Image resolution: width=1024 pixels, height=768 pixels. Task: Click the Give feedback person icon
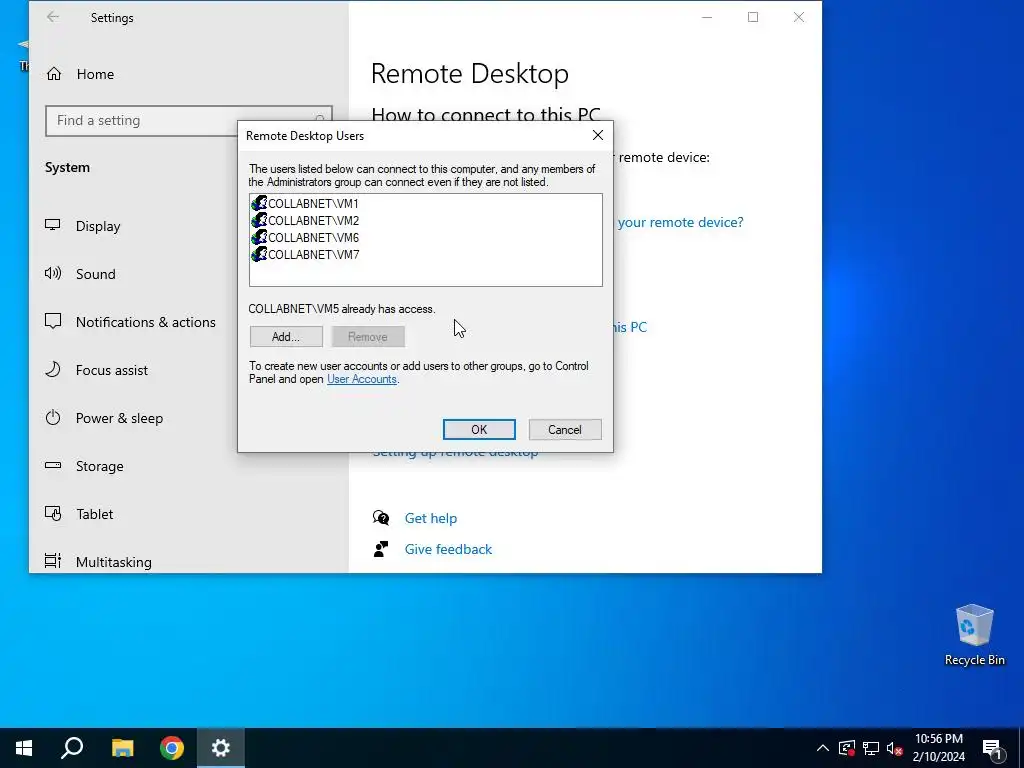pos(381,549)
